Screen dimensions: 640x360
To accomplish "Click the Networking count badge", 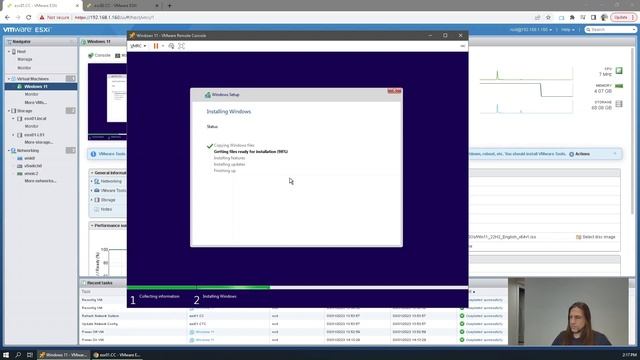I will coord(71,151).
